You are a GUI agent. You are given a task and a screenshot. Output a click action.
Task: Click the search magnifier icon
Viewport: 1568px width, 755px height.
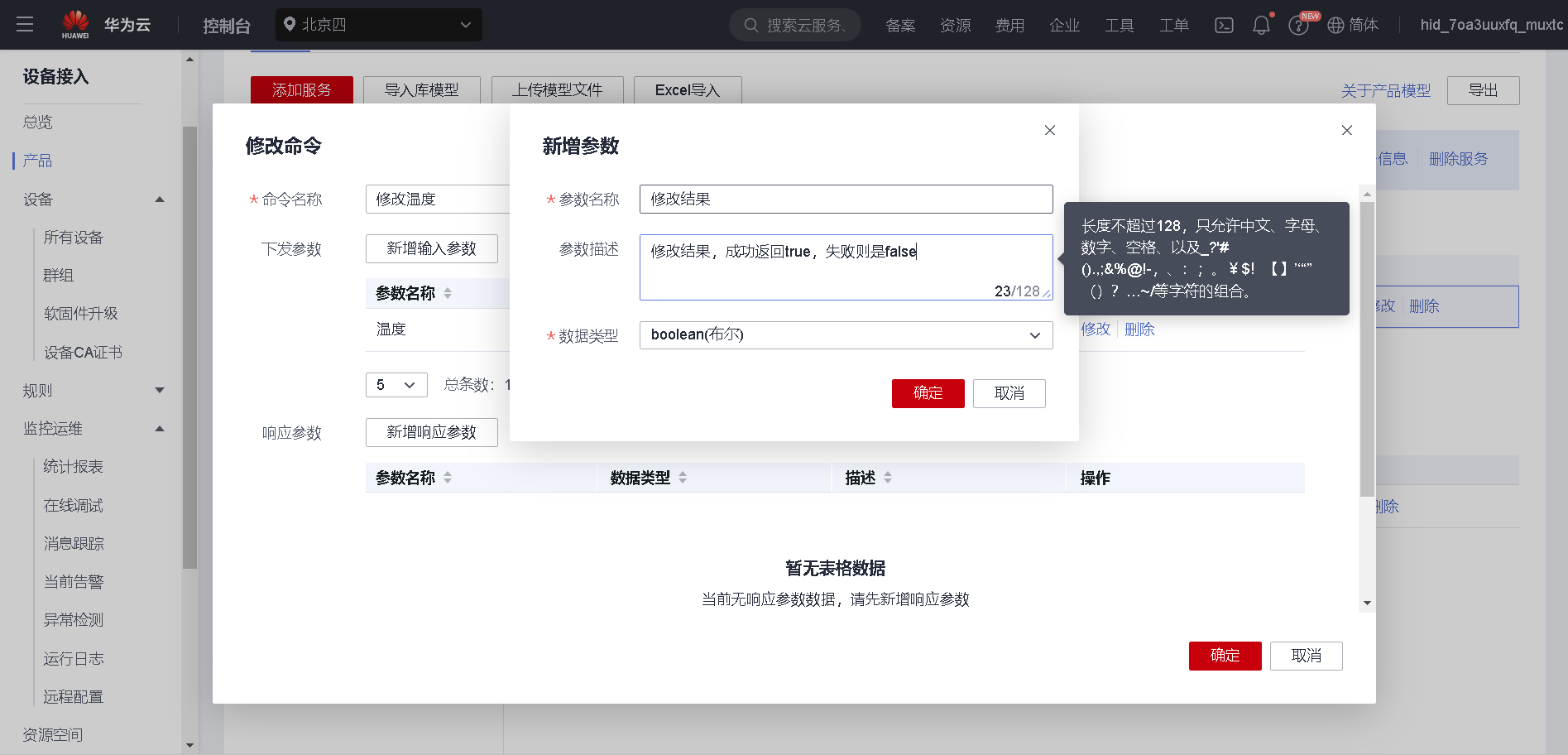751,25
